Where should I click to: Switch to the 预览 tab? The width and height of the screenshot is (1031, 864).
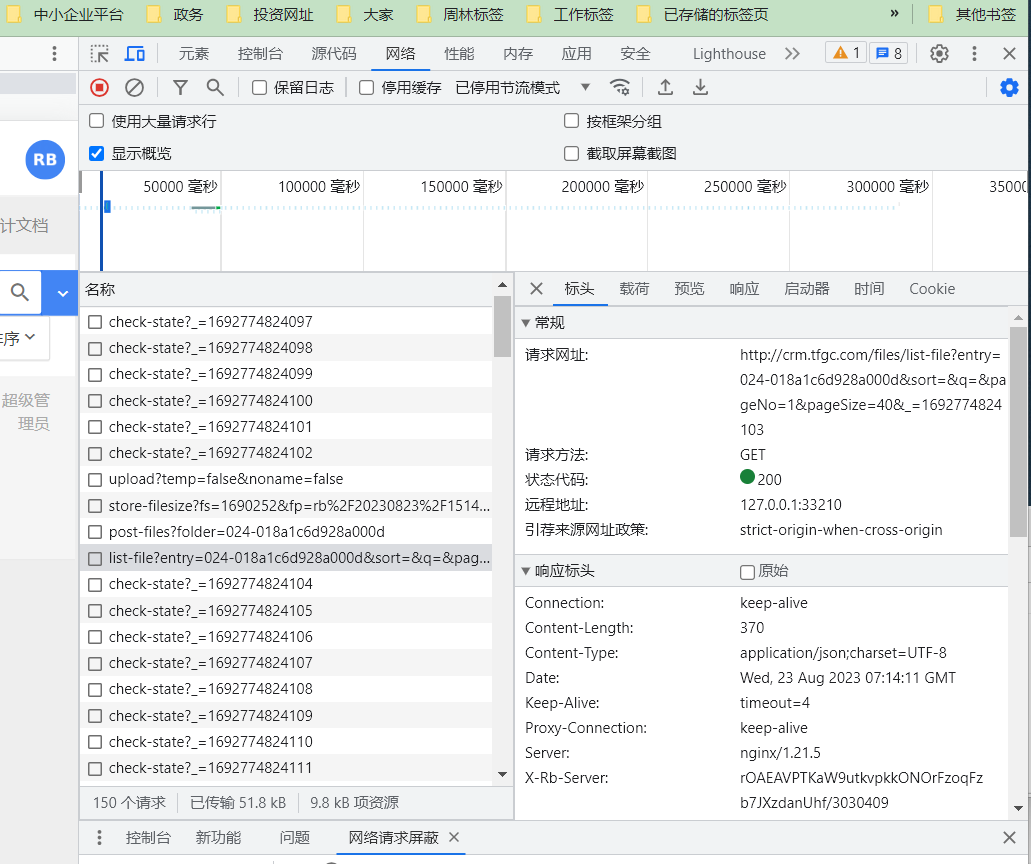point(688,288)
